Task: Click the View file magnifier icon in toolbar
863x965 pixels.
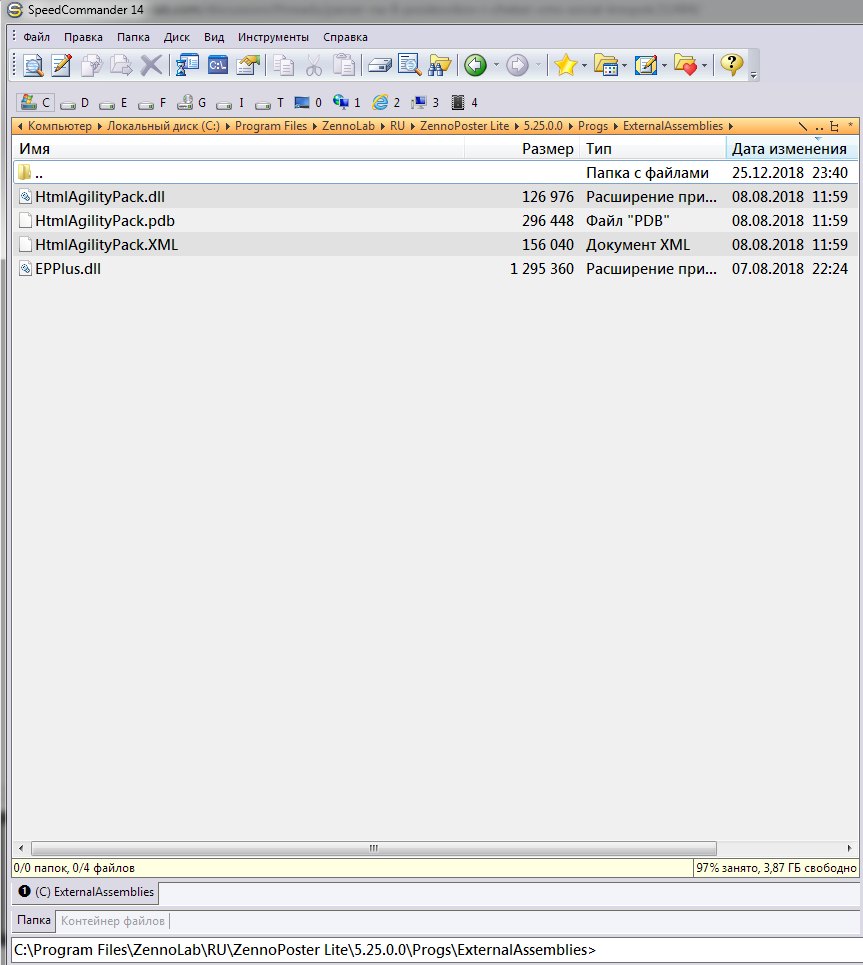Action: (x=33, y=65)
